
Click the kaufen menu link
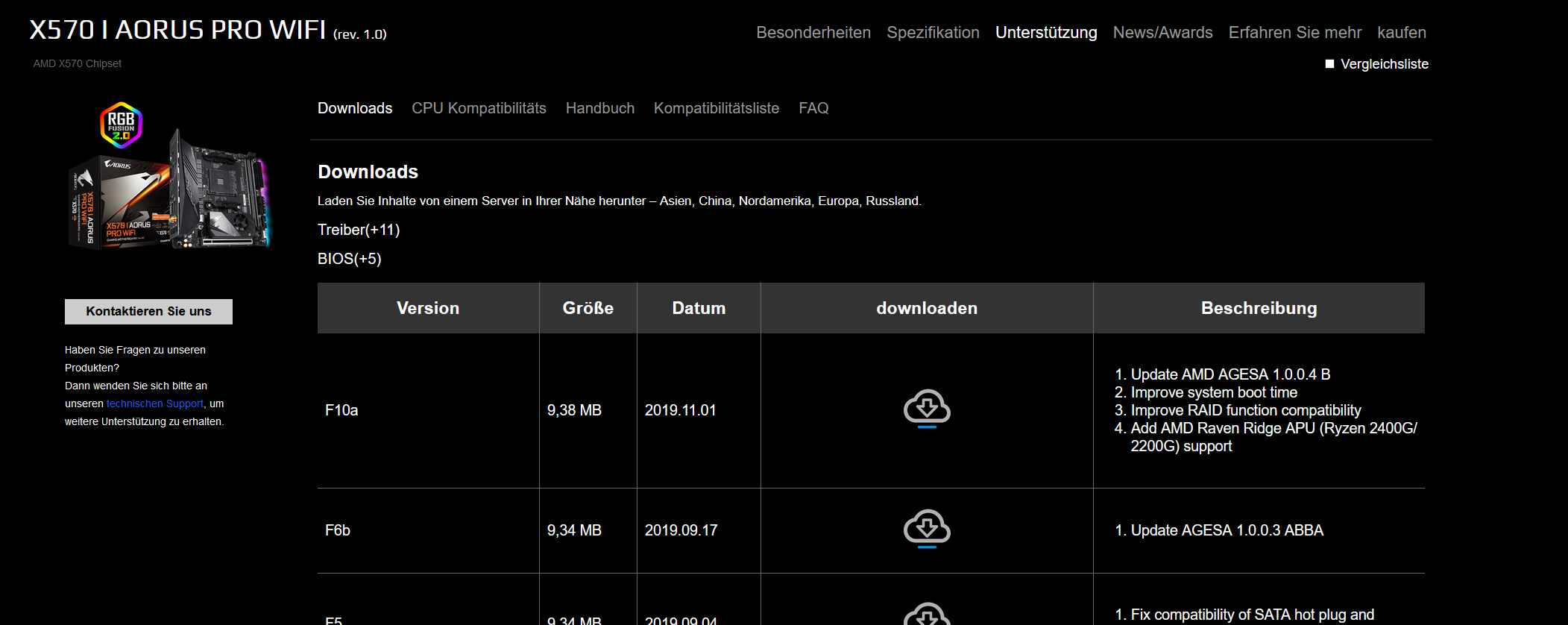[1402, 33]
